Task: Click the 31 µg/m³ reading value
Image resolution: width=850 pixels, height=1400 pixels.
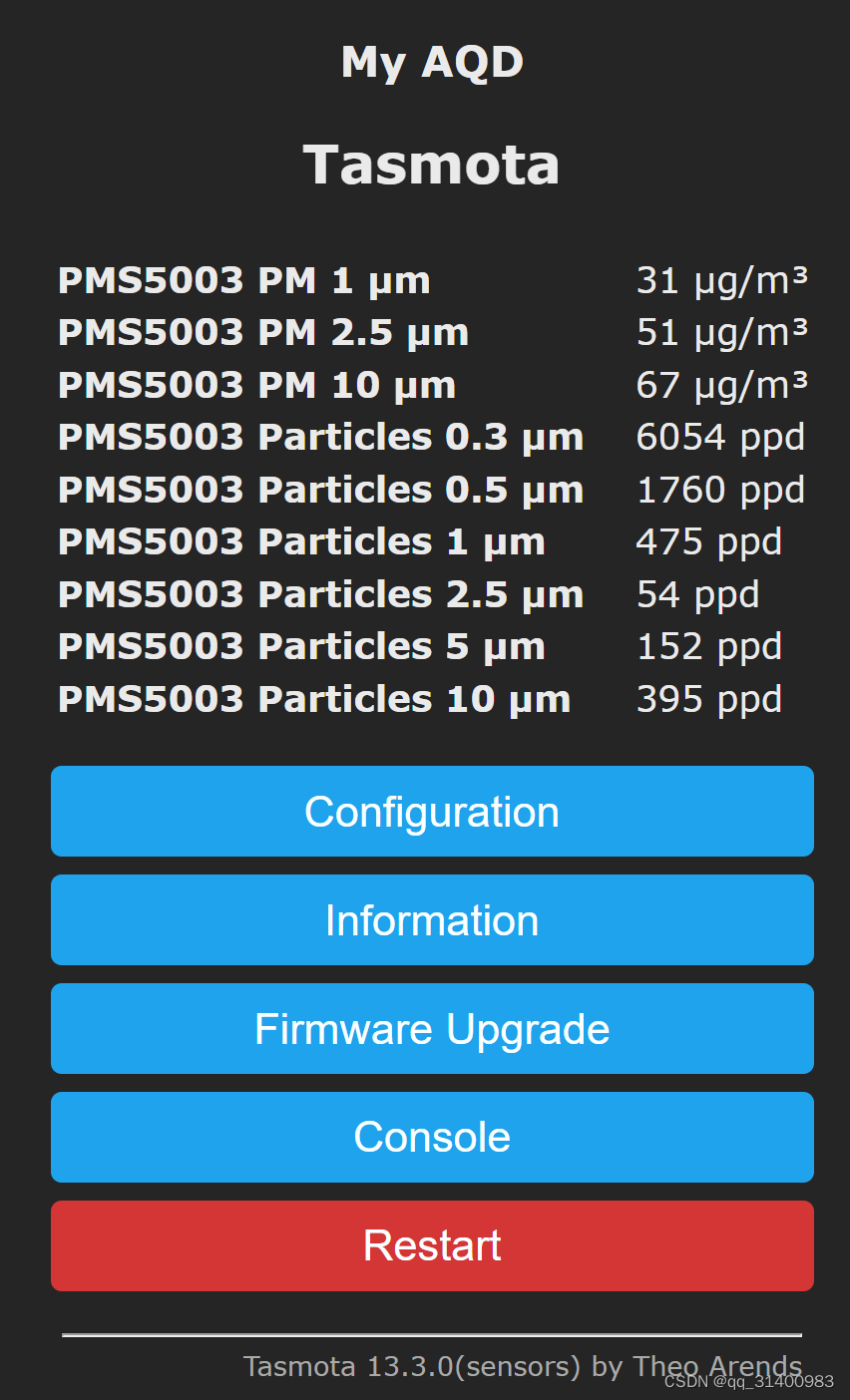Action: (721, 281)
